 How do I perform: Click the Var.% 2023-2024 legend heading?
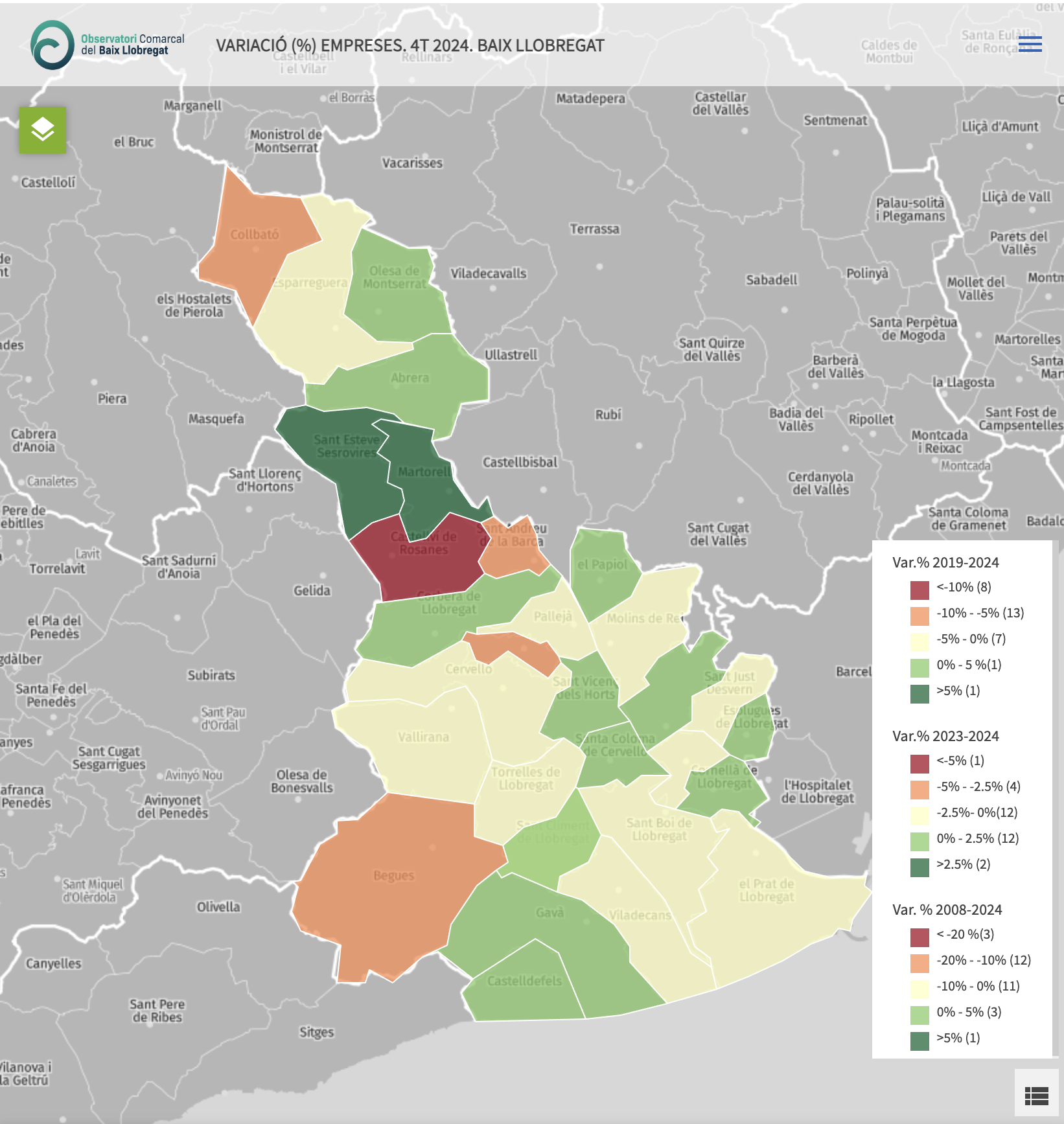coord(945,736)
